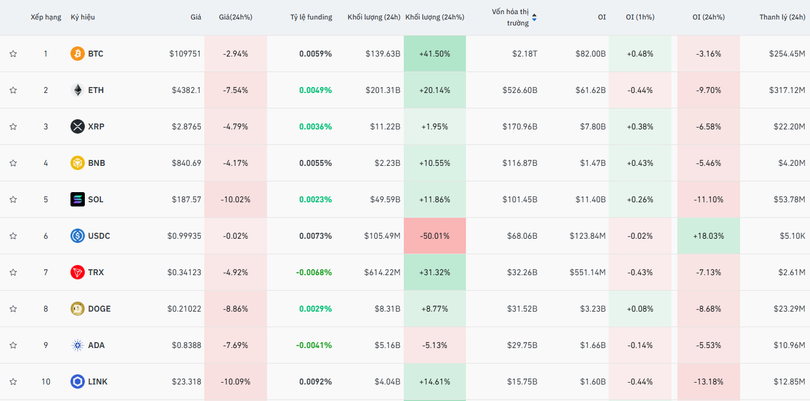Viewport: 810px width, 401px height.
Task: Star the LINK row as favorite
Action: point(13,382)
